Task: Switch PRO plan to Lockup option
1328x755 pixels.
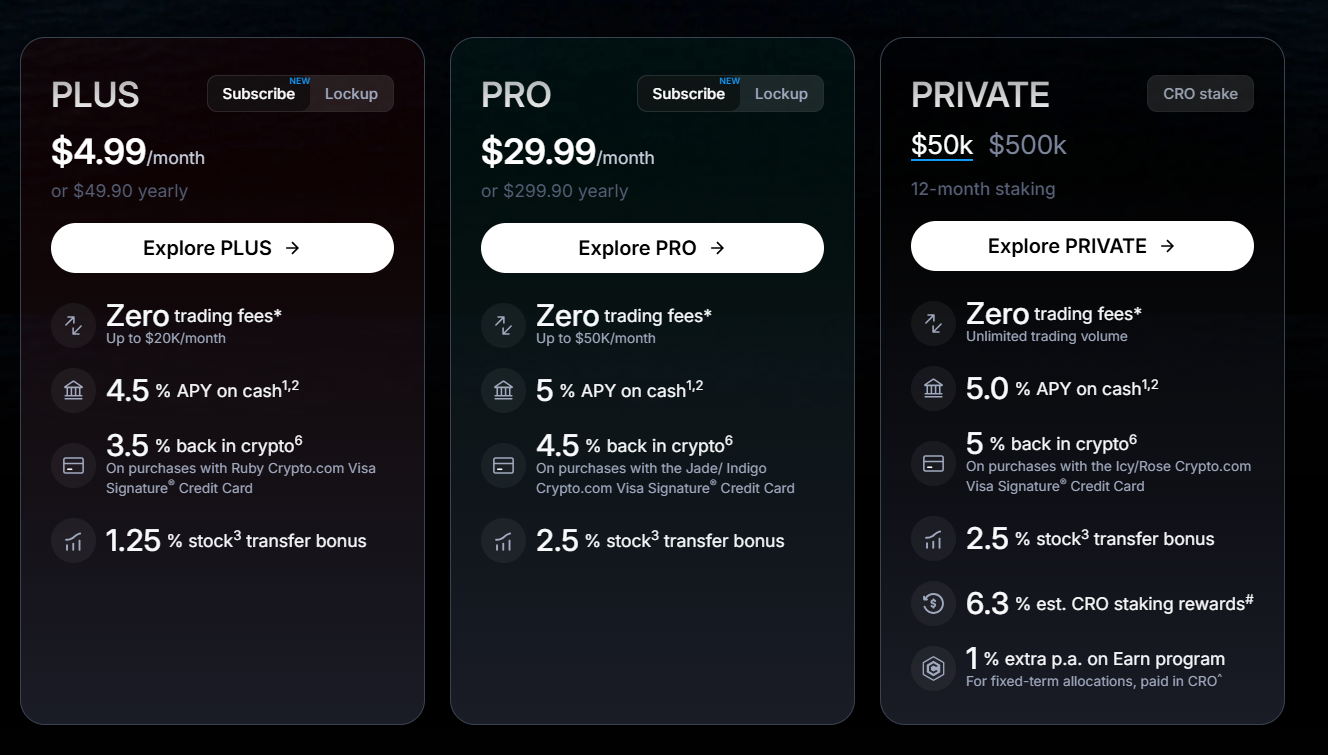Action: [781, 94]
